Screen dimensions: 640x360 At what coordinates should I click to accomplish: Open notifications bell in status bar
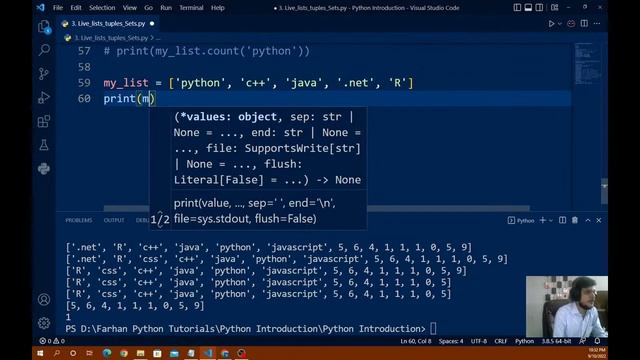[x=597, y=341]
